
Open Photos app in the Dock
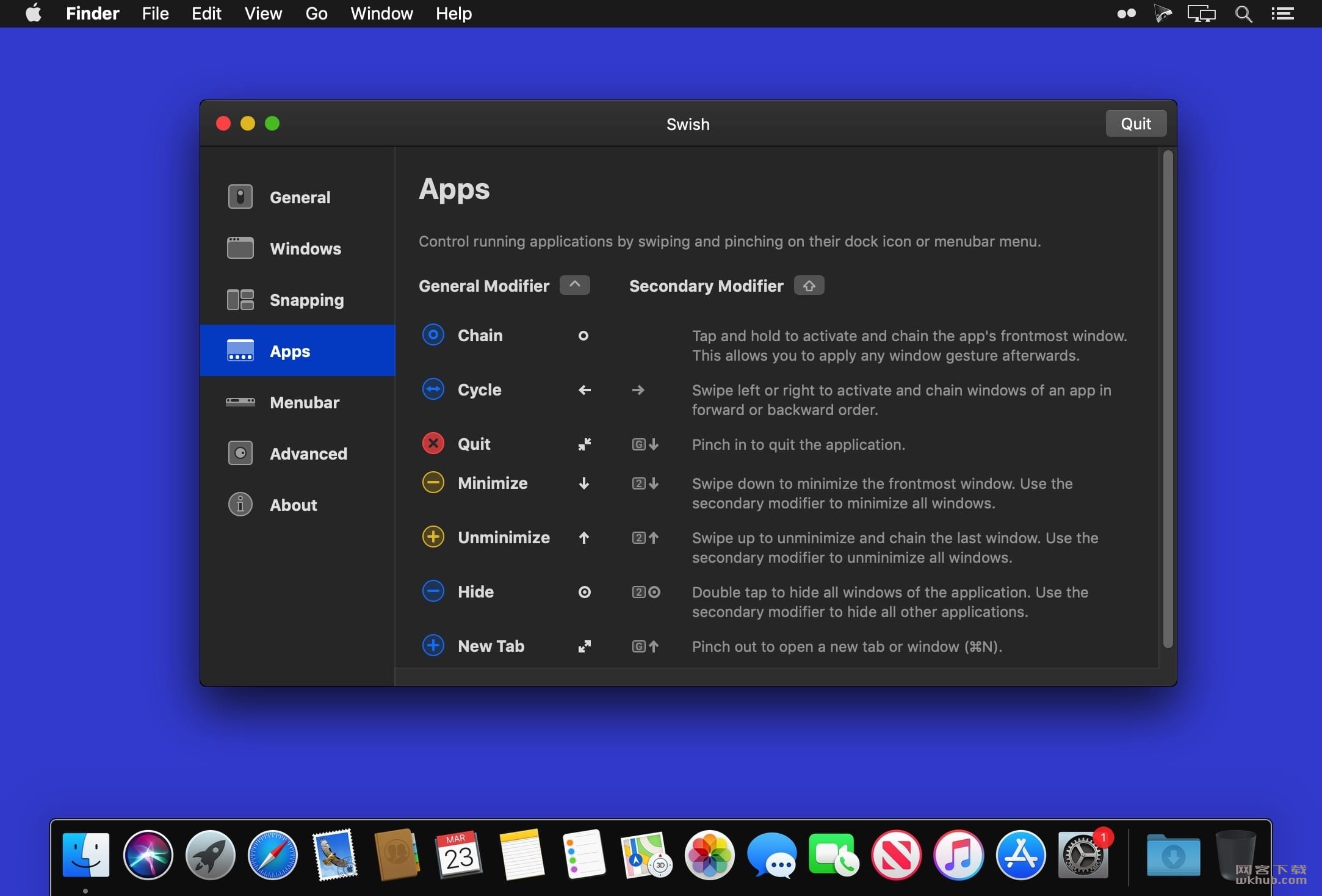(709, 854)
